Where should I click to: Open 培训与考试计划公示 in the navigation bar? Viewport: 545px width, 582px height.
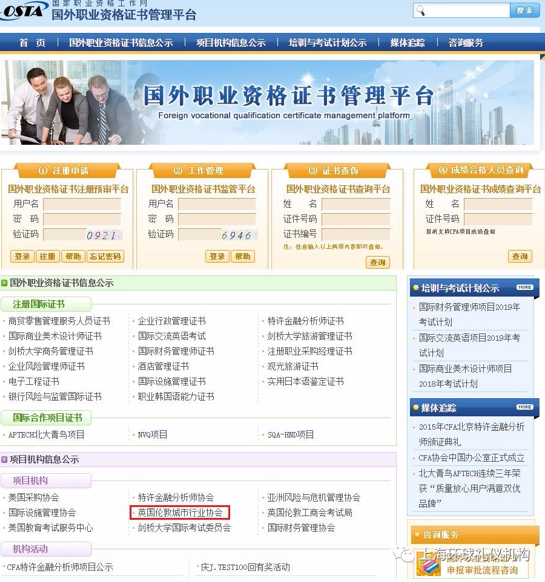tap(327, 43)
